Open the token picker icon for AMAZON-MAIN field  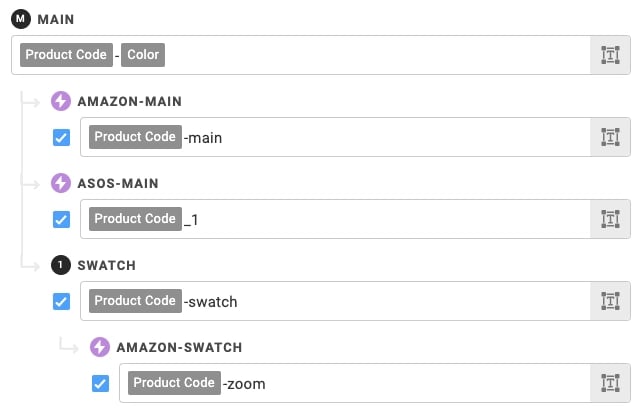pyautogui.click(x=610, y=137)
